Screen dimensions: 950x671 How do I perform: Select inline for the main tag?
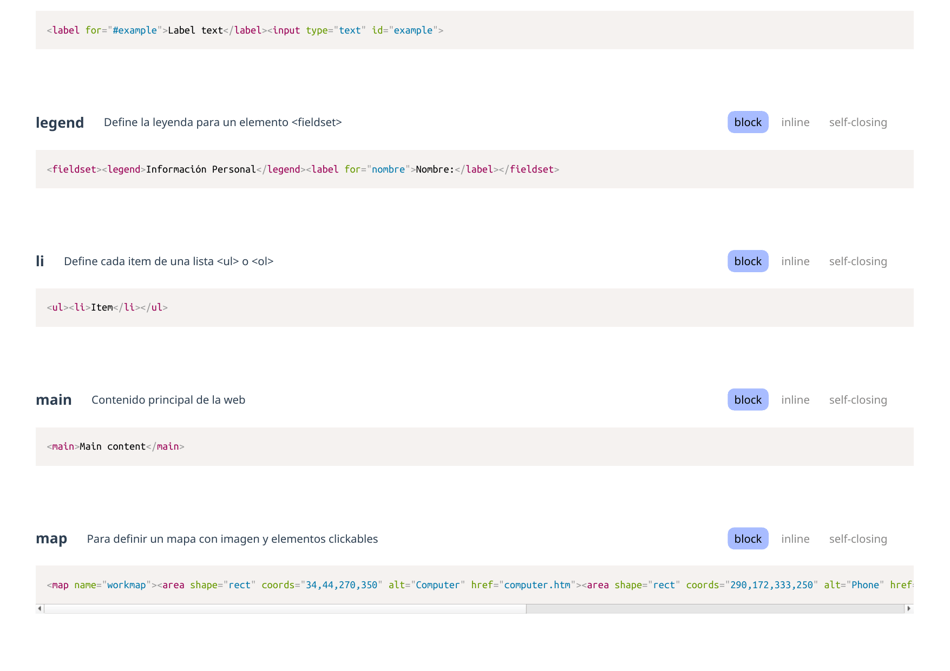pyautogui.click(x=795, y=399)
